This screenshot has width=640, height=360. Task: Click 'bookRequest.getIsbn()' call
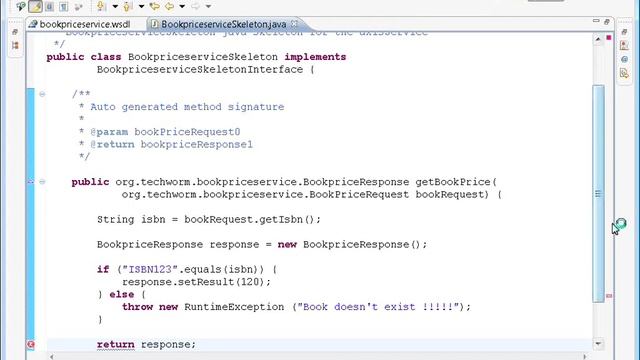click(249, 220)
